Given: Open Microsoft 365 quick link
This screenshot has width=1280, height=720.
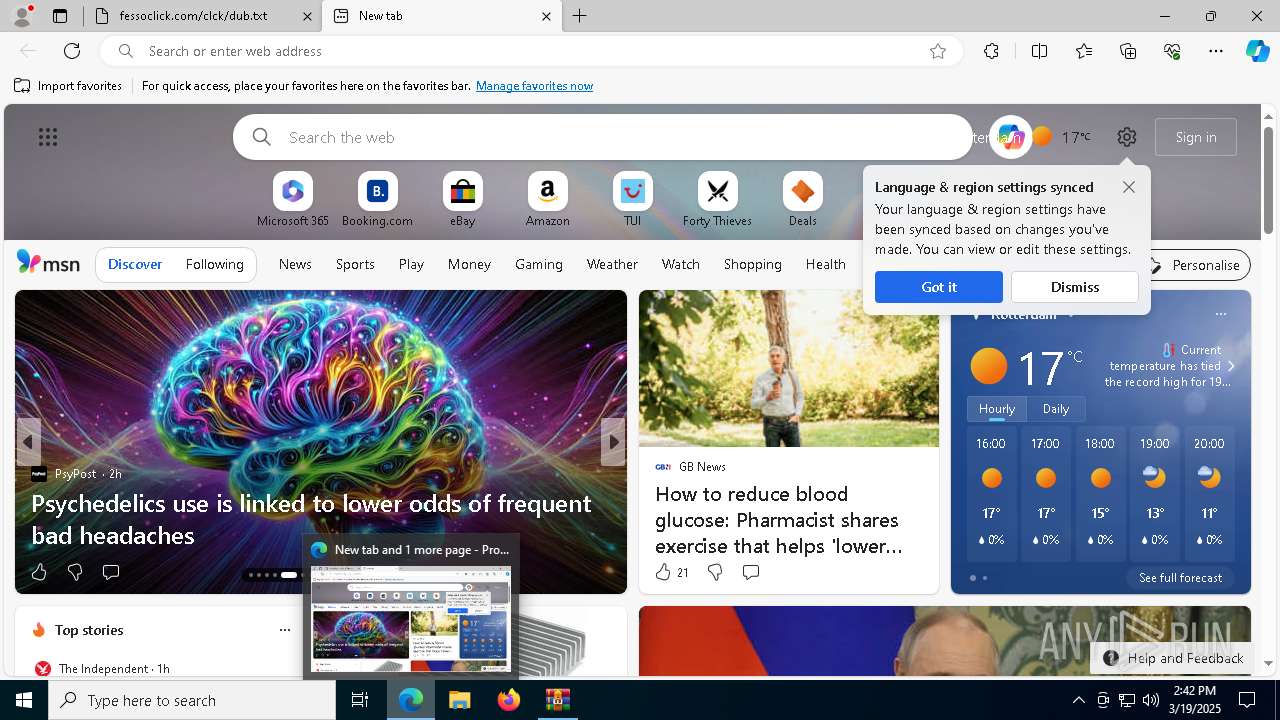Looking at the screenshot, I should [x=293, y=200].
